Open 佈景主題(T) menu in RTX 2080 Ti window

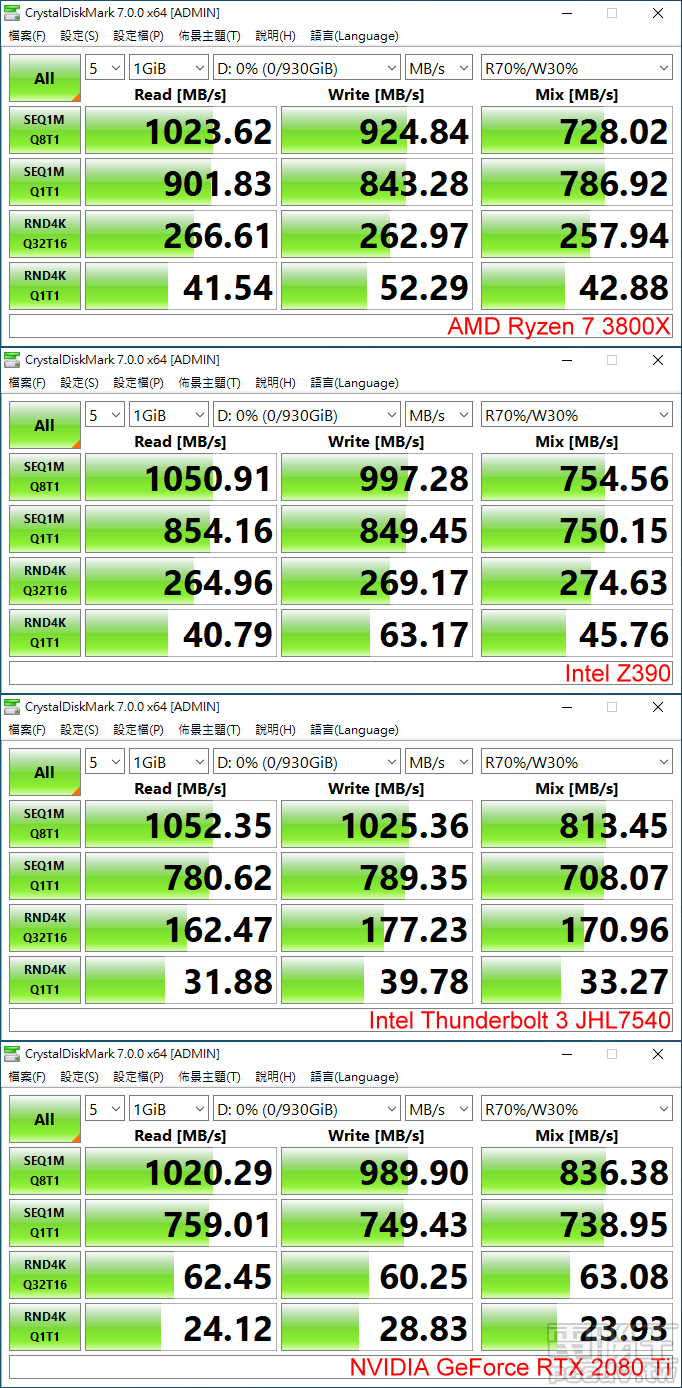point(209,1077)
